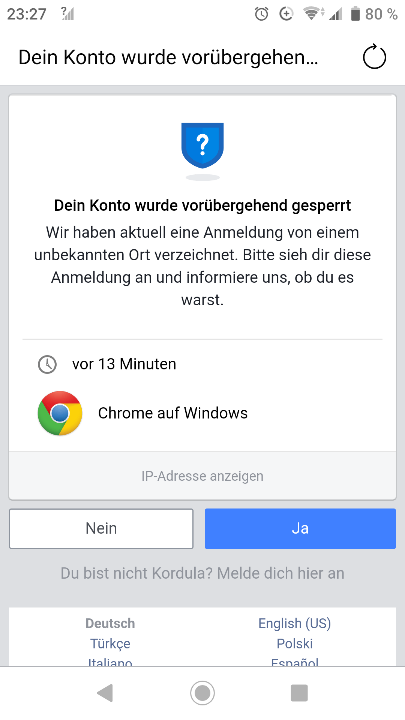Tap the Chrome browser logo

coord(60,413)
